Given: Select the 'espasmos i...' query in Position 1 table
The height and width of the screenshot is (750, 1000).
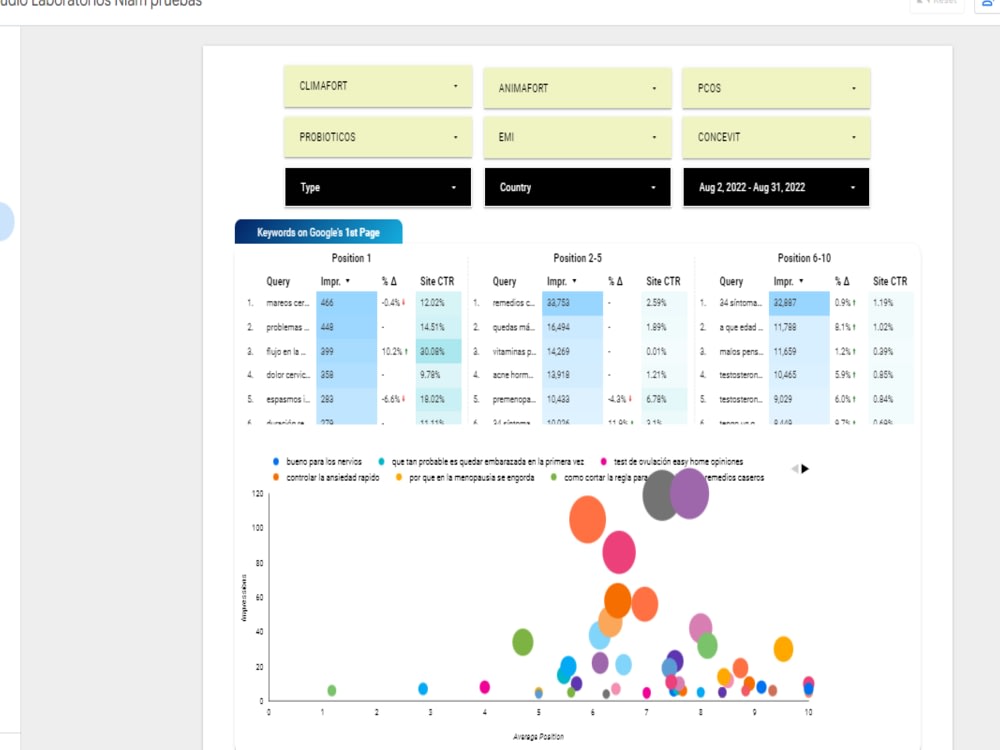Looking at the screenshot, I should coord(288,399).
